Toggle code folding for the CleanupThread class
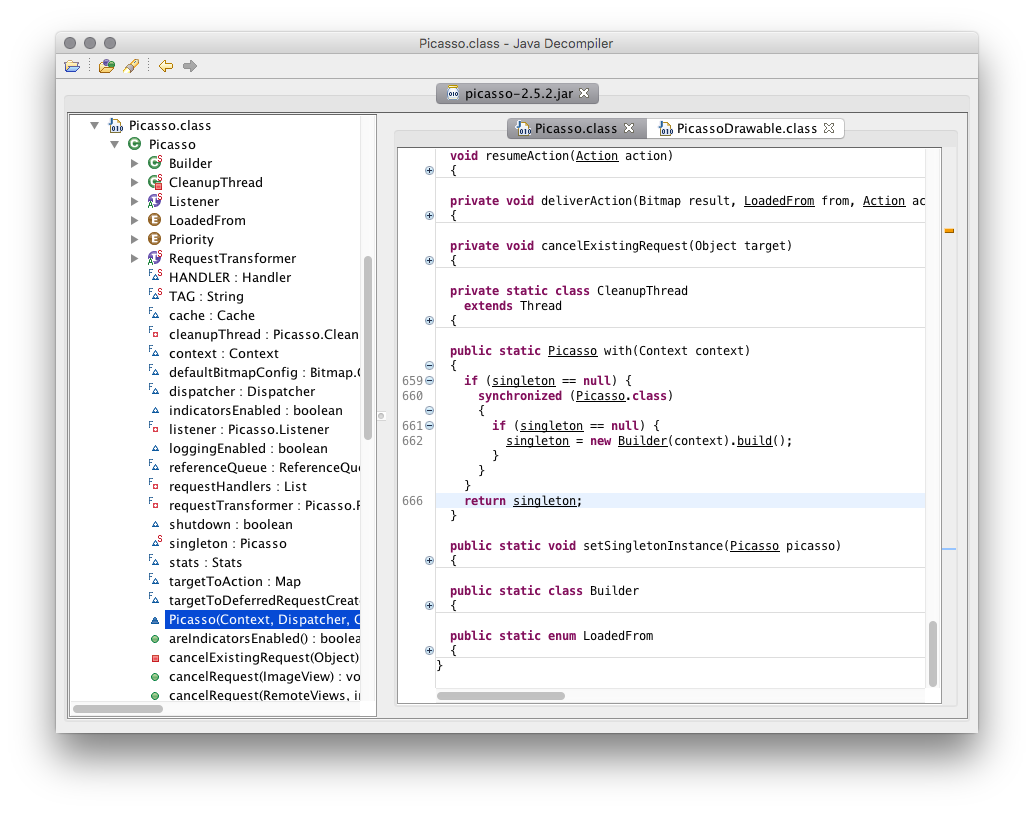This screenshot has height=813, width=1034. point(429,321)
